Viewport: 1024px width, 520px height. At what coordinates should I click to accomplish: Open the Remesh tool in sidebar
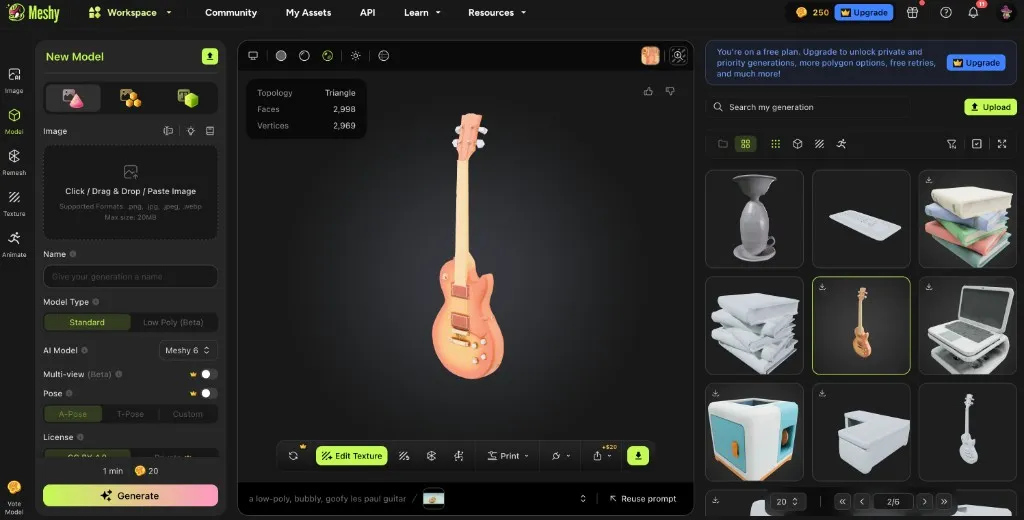[x=14, y=162]
